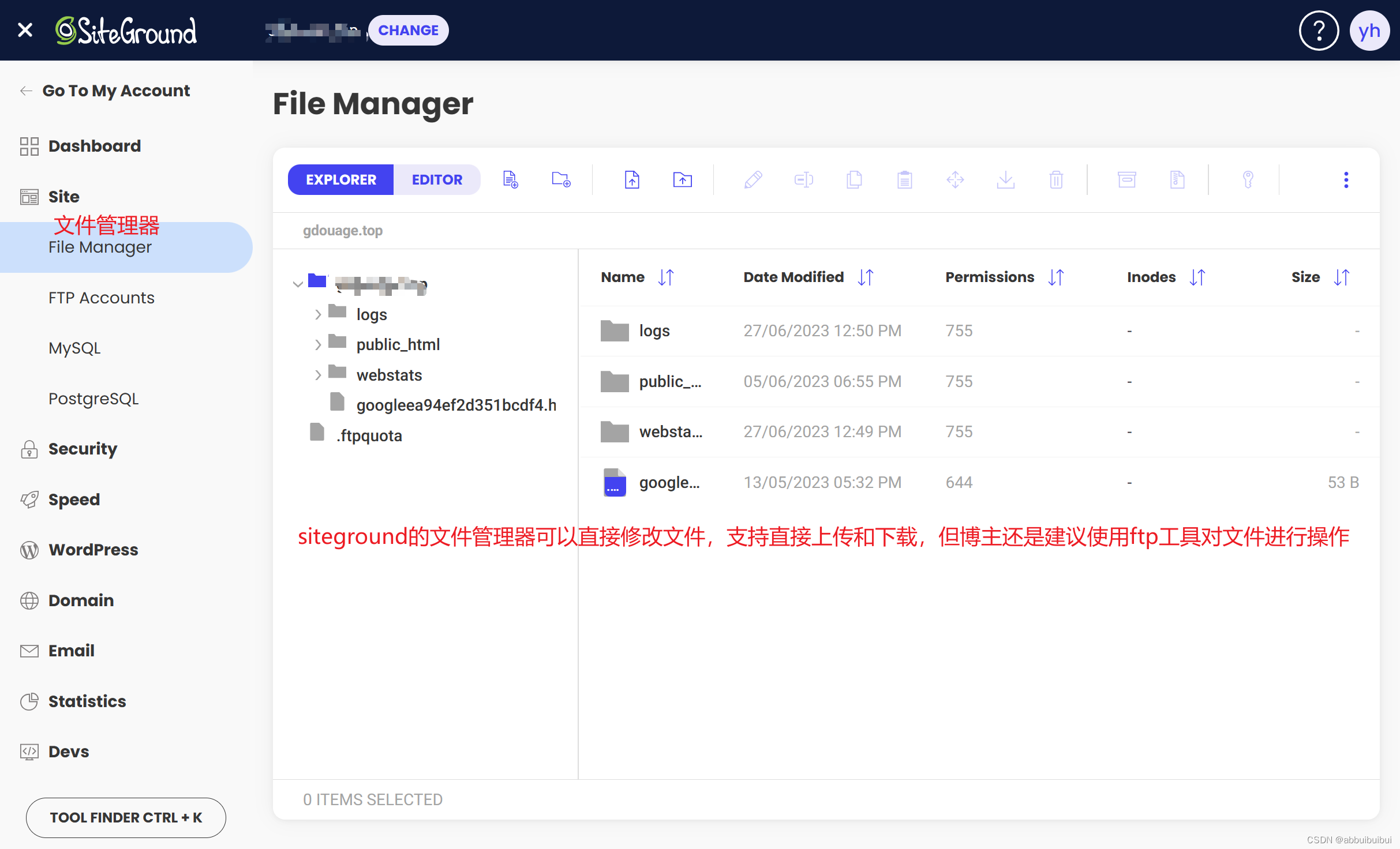Screen dimensions: 1400x849
Task: Click the 644 permissions value
Action: [x=959, y=483]
